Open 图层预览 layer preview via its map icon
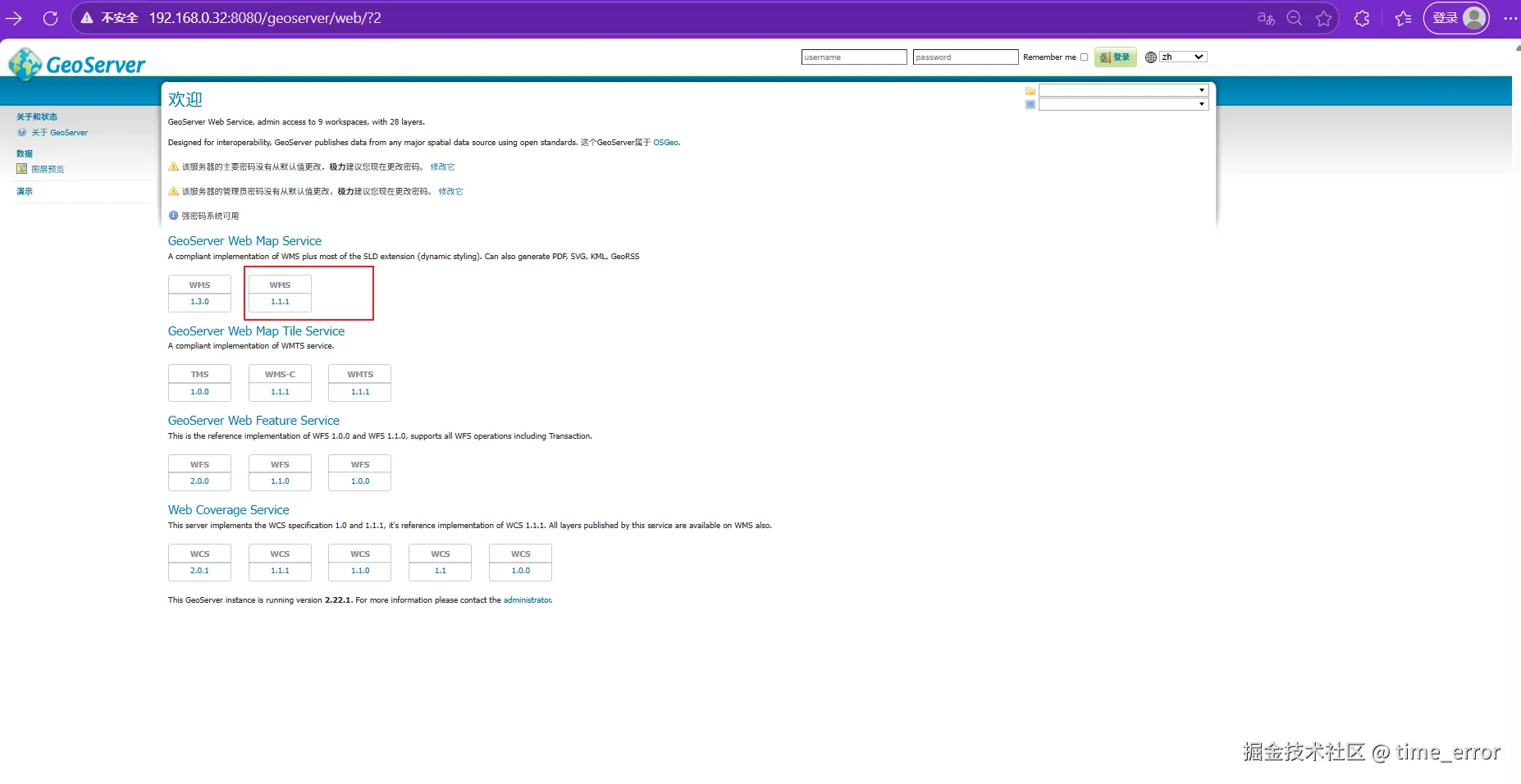This screenshot has width=1521, height=784. pos(21,169)
